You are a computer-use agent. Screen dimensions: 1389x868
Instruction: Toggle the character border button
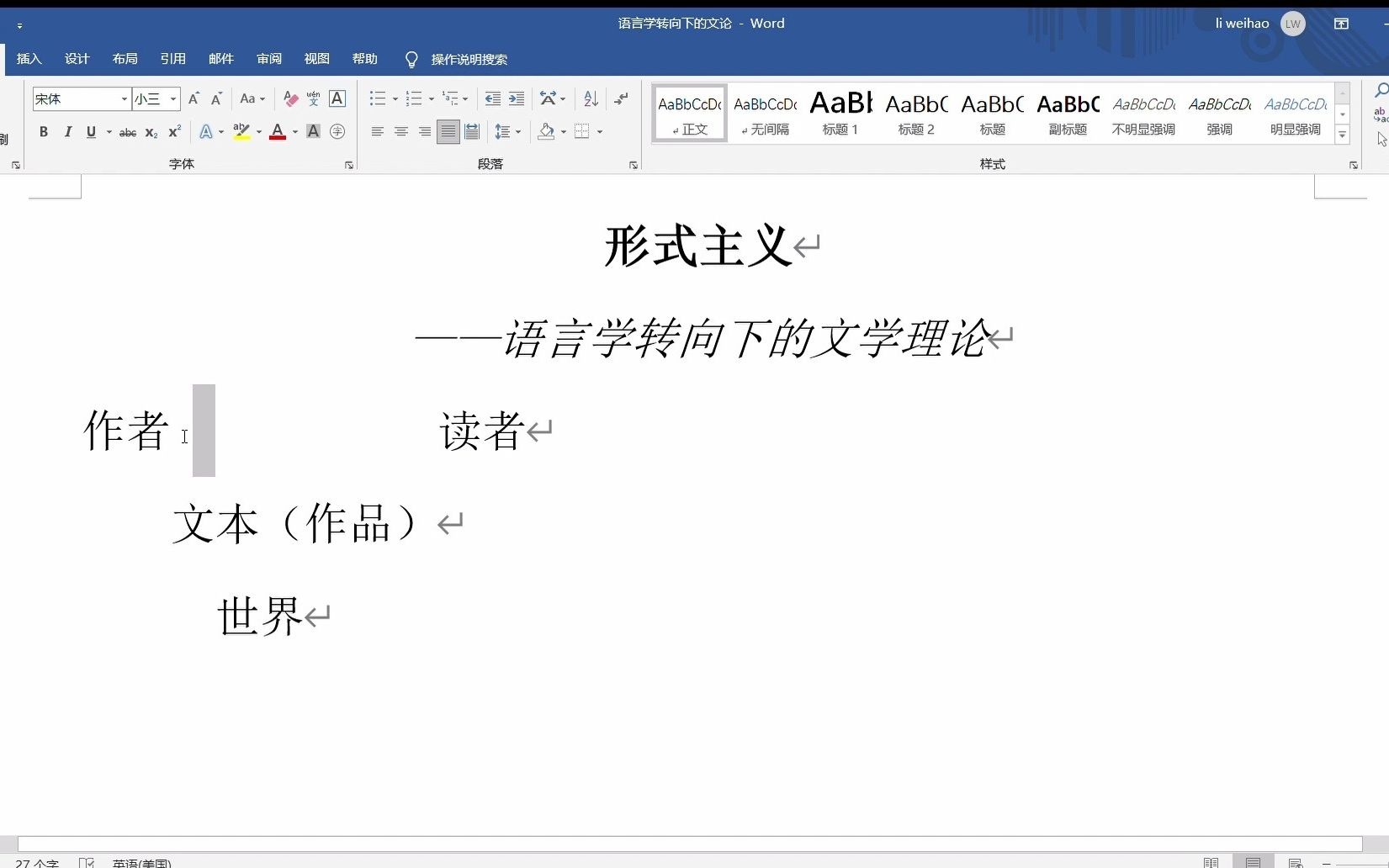pos(337,98)
